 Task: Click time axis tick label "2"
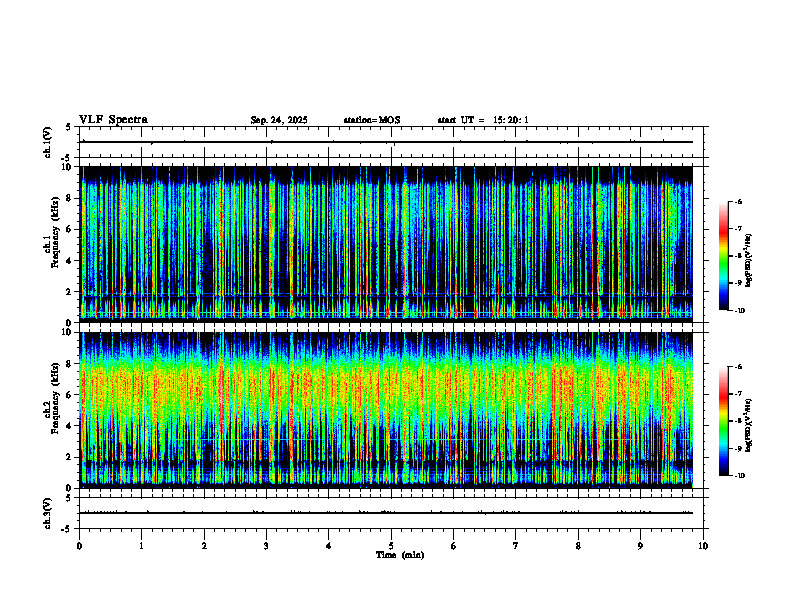click(x=204, y=546)
